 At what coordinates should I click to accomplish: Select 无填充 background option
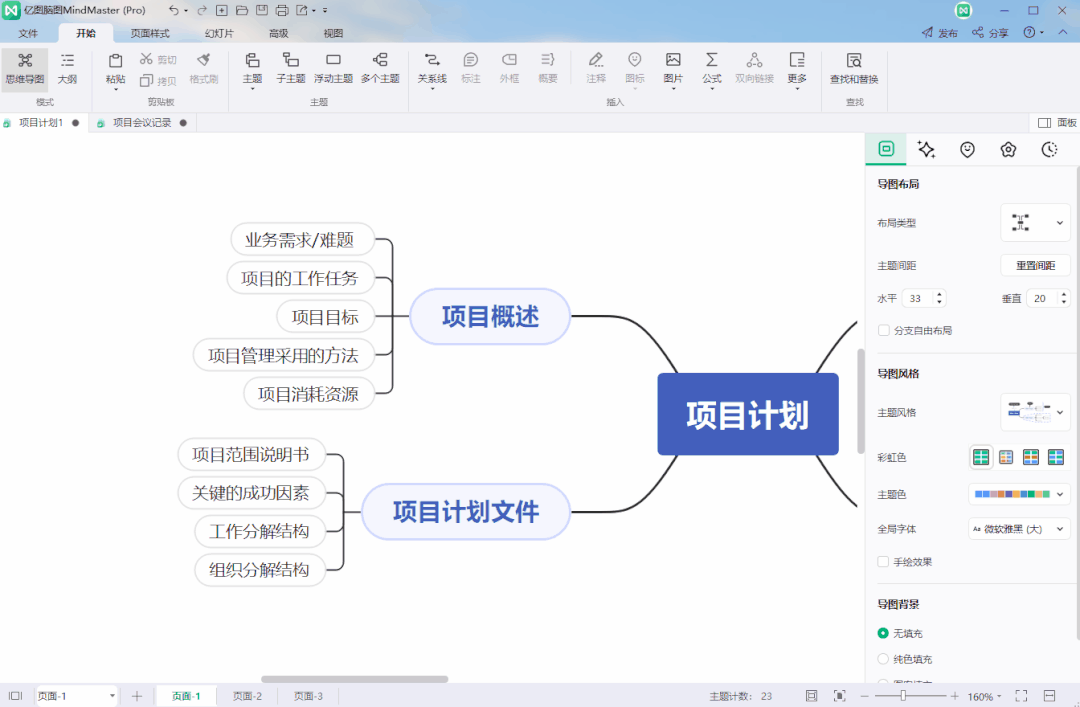(883, 633)
